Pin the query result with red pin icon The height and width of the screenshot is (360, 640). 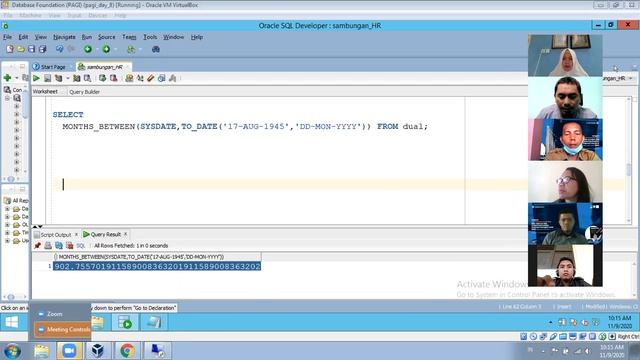[38, 245]
